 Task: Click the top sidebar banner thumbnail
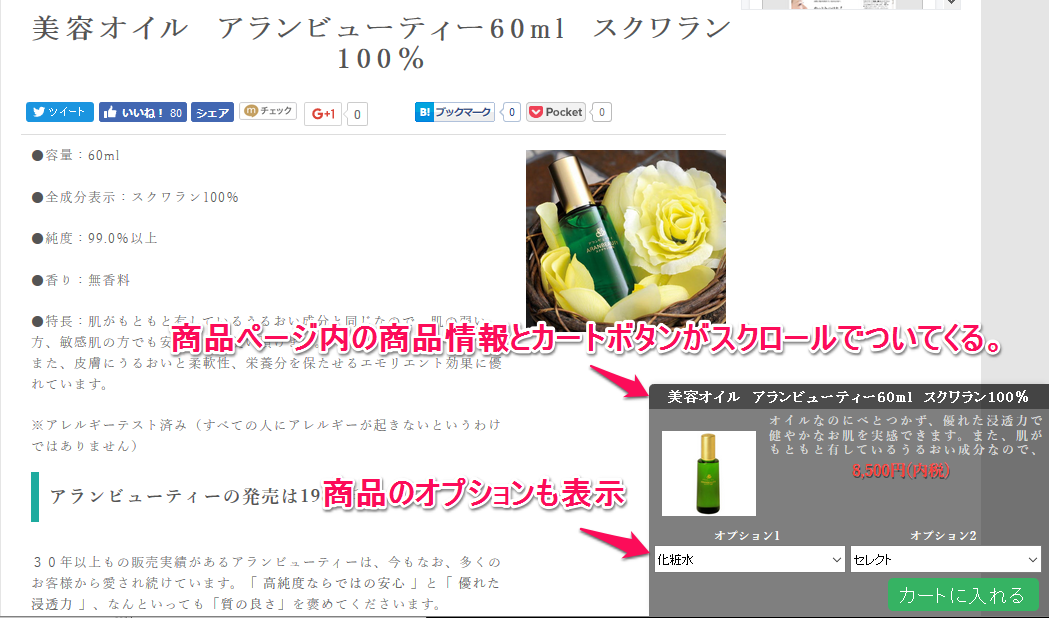[x=850, y=5]
